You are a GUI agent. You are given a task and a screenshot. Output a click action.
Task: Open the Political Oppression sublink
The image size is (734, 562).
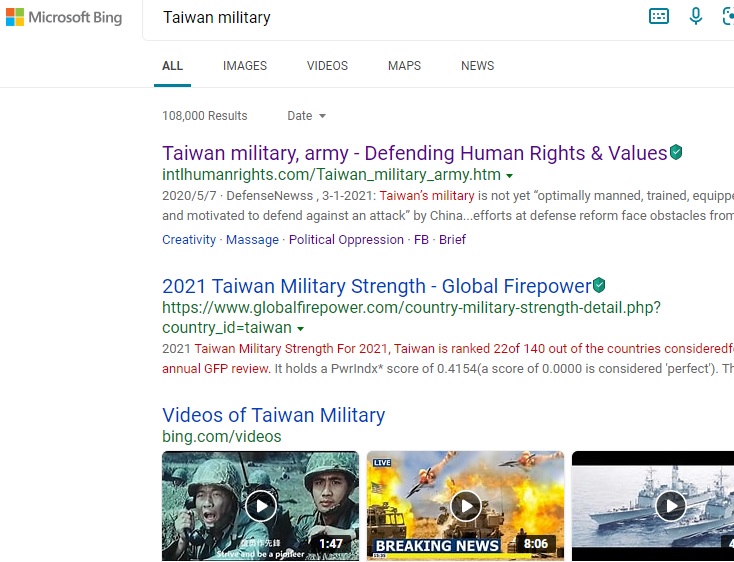pos(346,240)
